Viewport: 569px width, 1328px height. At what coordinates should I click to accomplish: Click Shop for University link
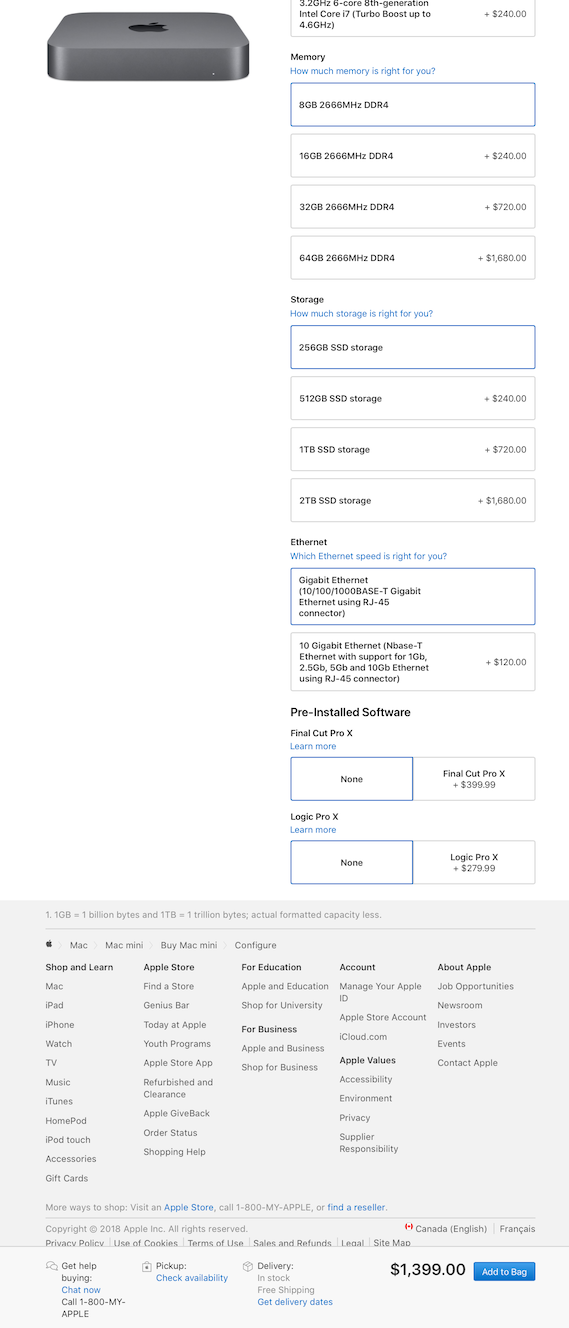[282, 1005]
